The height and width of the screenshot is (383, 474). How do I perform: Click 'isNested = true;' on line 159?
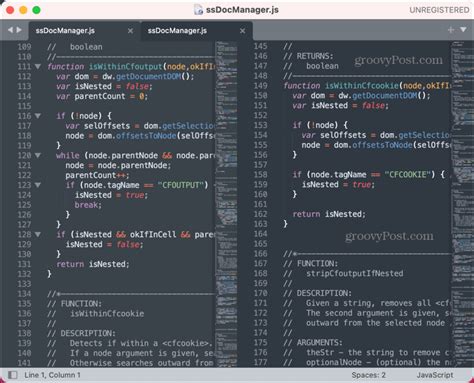click(x=338, y=185)
